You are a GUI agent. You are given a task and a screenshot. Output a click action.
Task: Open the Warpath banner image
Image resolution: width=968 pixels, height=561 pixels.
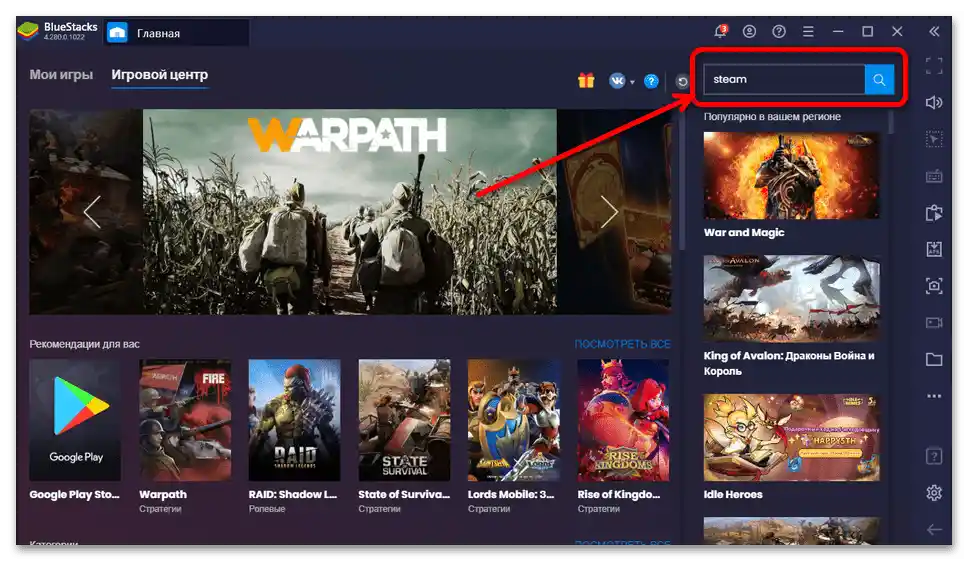click(x=349, y=212)
